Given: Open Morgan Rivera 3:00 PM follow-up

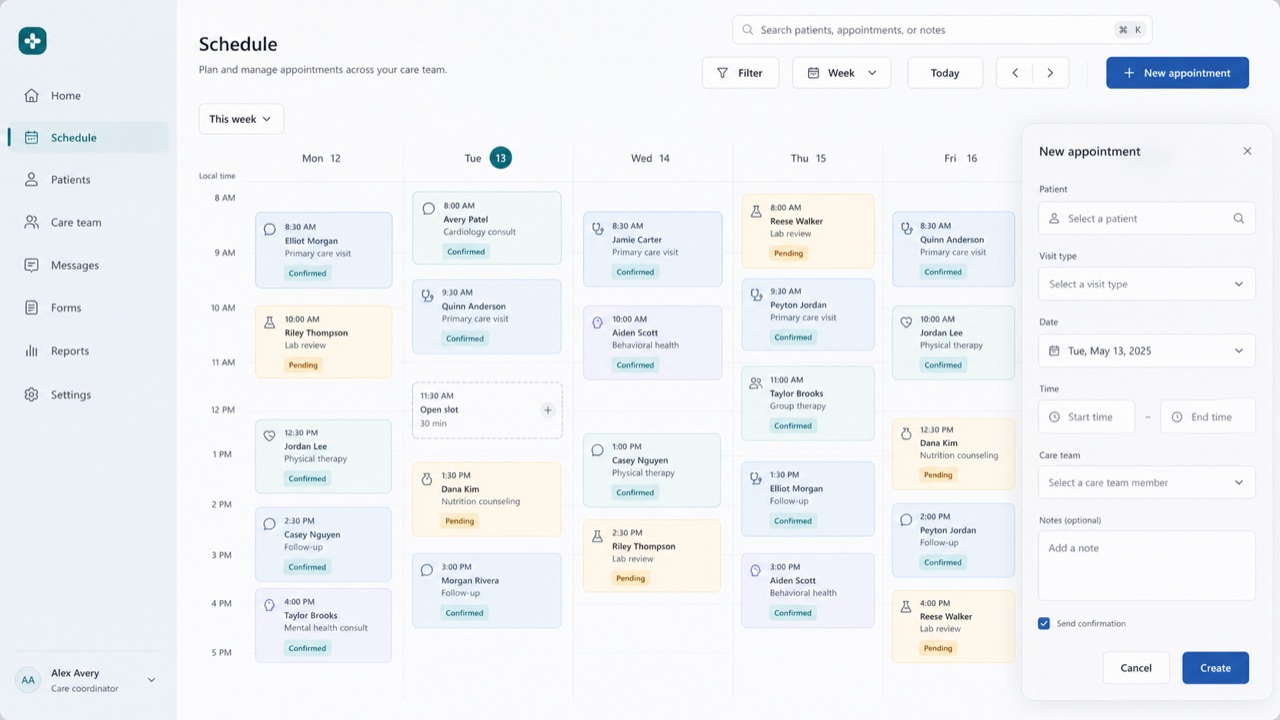Looking at the screenshot, I should pyautogui.click(x=487, y=591).
